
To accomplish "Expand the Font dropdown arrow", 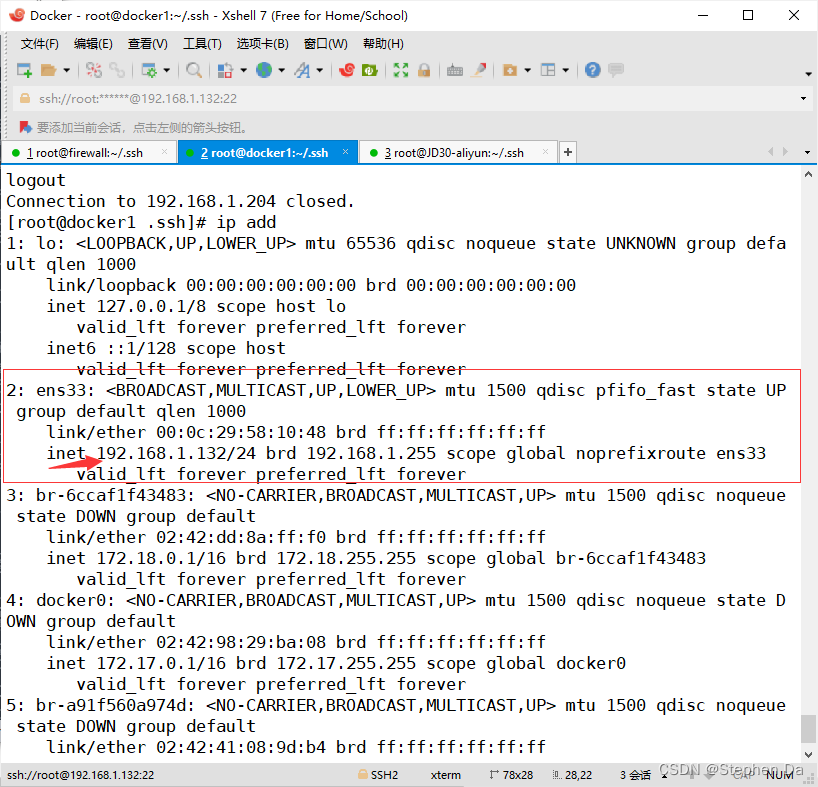I will 319,70.
